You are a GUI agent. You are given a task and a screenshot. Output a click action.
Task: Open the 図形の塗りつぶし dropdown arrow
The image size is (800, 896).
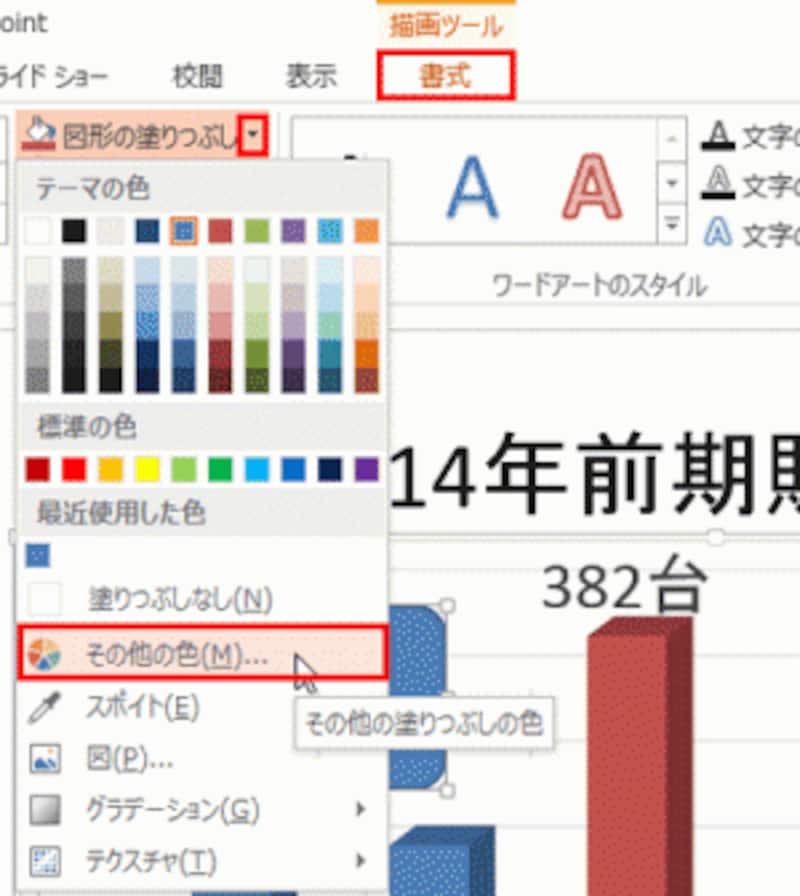point(253,135)
